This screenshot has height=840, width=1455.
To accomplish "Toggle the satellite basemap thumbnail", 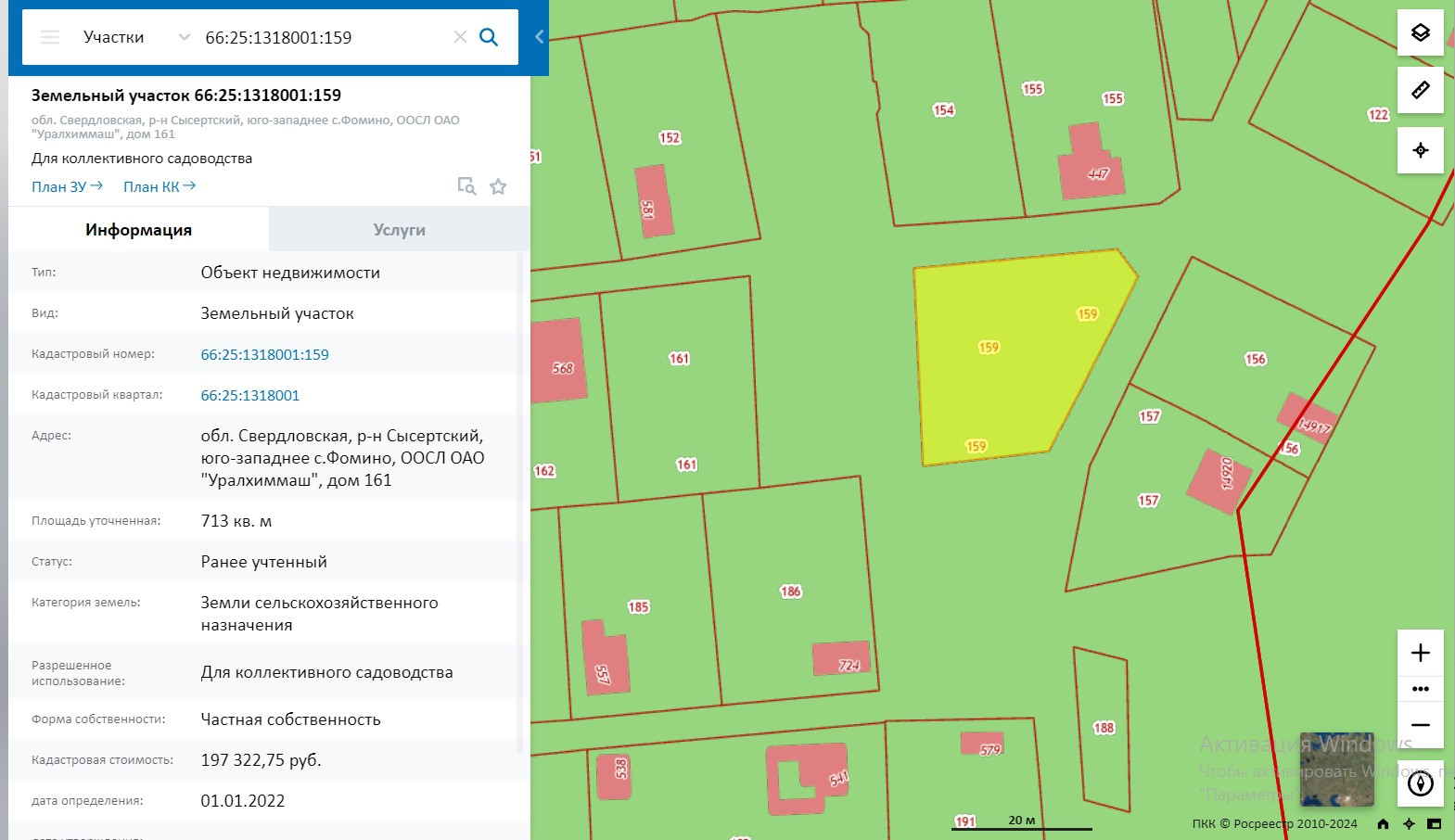I will [x=1336, y=769].
